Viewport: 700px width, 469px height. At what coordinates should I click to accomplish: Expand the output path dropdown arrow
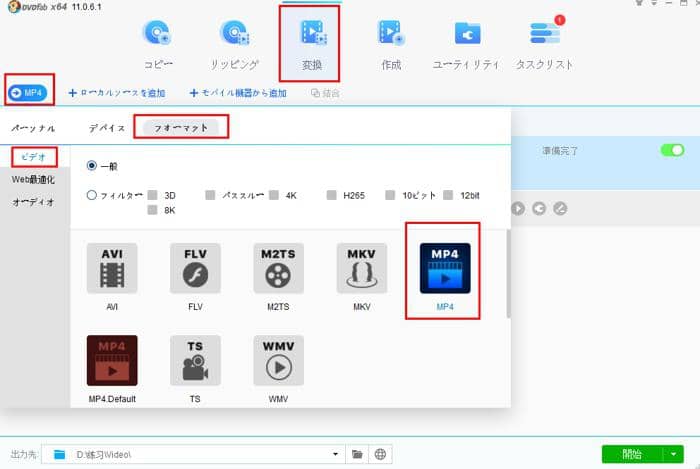pos(335,454)
